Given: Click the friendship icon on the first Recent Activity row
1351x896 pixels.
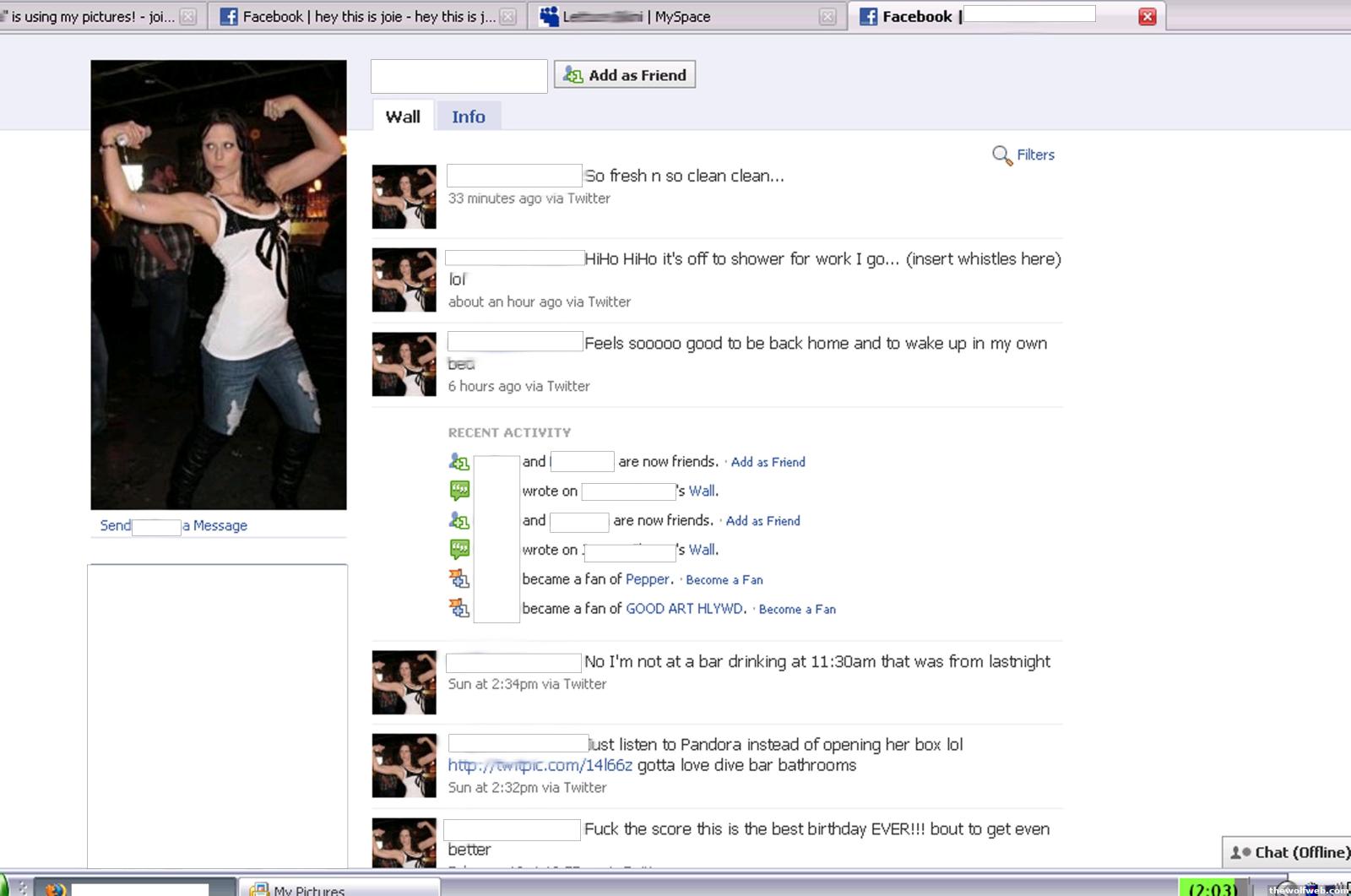Looking at the screenshot, I should point(459,462).
